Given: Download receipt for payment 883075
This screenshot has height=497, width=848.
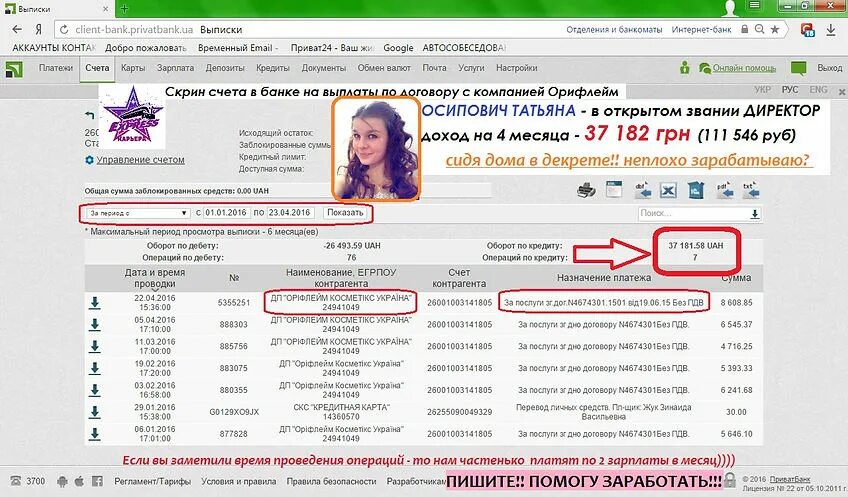Looking at the screenshot, I should 95,368.
